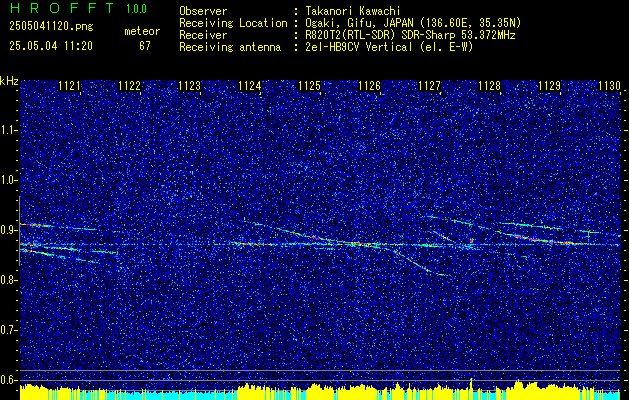Click the date stamp 25.05.04 11:20
Screen dimensions: 629x400
pos(51,46)
